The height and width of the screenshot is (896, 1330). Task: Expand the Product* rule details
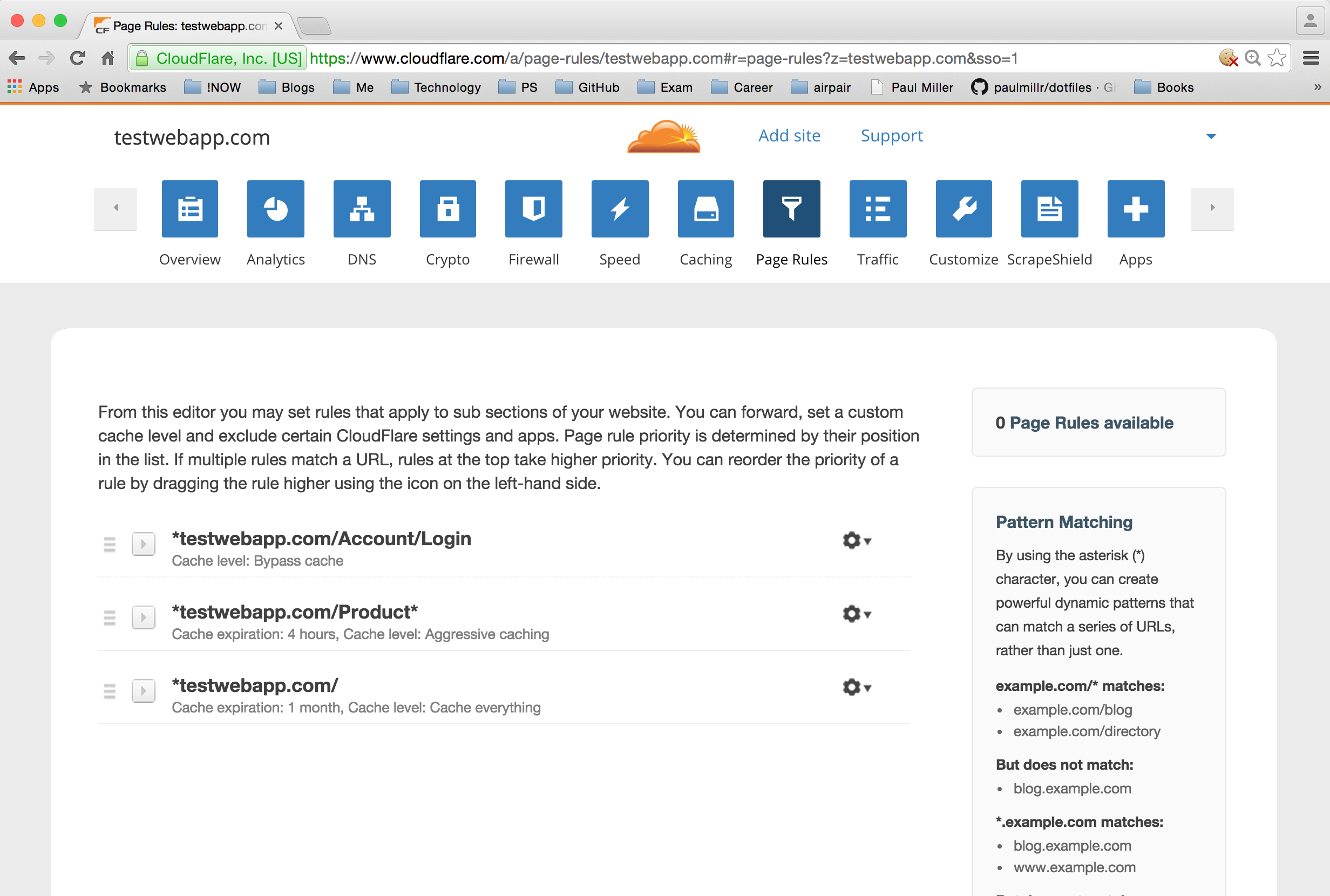click(144, 617)
